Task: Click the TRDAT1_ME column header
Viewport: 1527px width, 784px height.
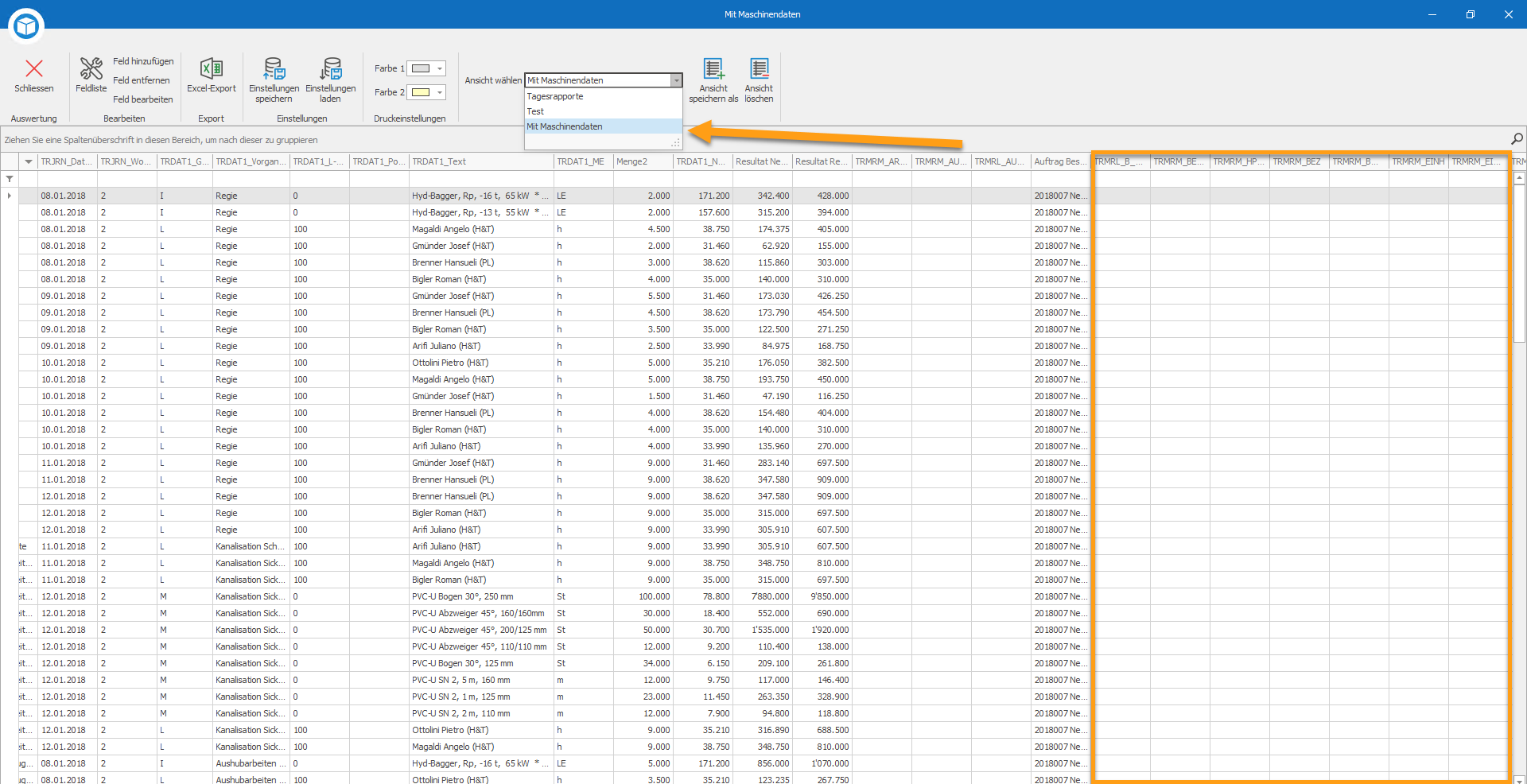Action: (584, 161)
